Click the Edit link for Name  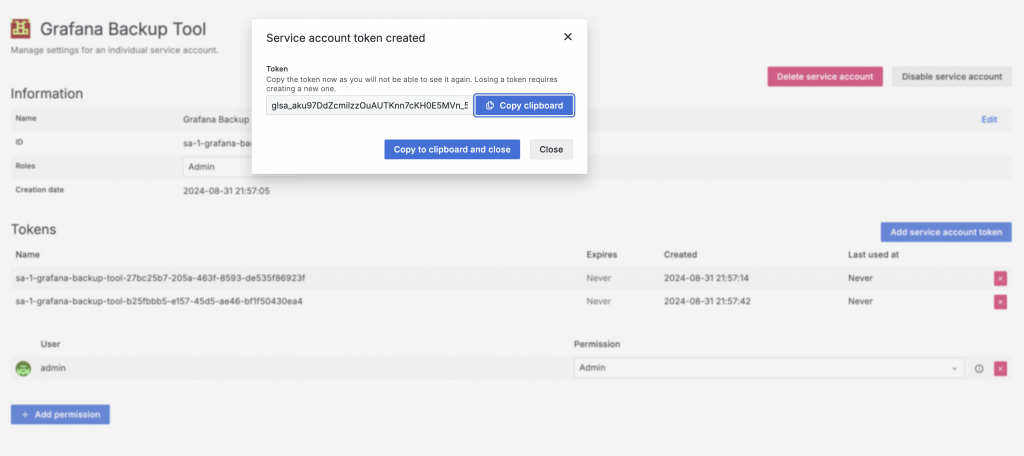(989, 120)
